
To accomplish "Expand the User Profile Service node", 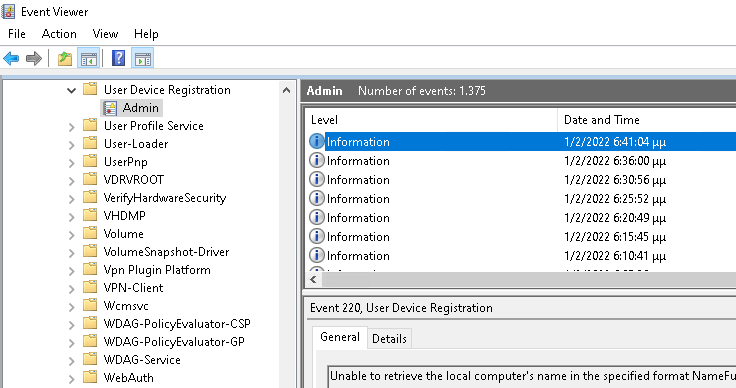I will pyautogui.click(x=71, y=127).
